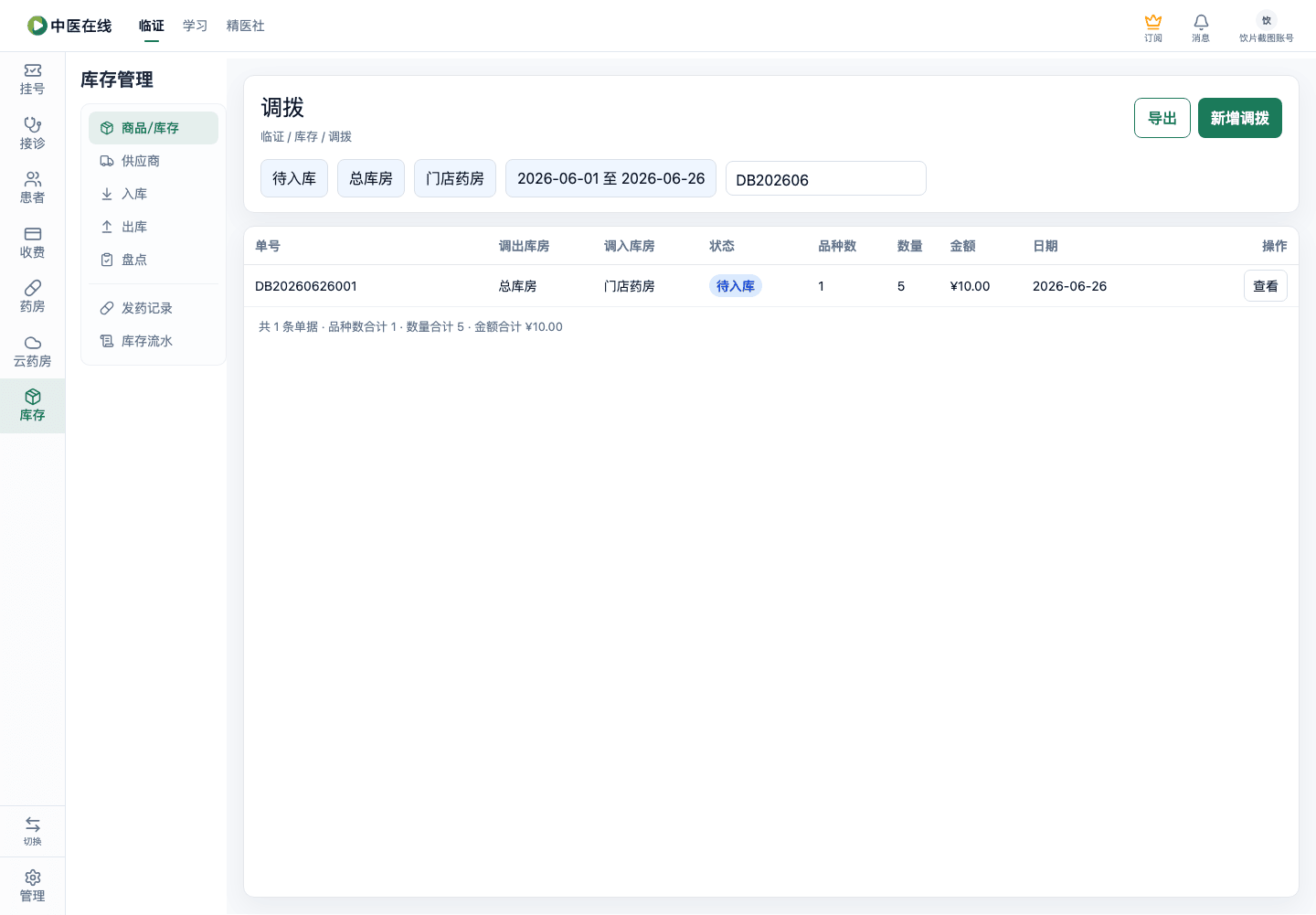Click the truck icon beside 供应商

pyautogui.click(x=107, y=161)
